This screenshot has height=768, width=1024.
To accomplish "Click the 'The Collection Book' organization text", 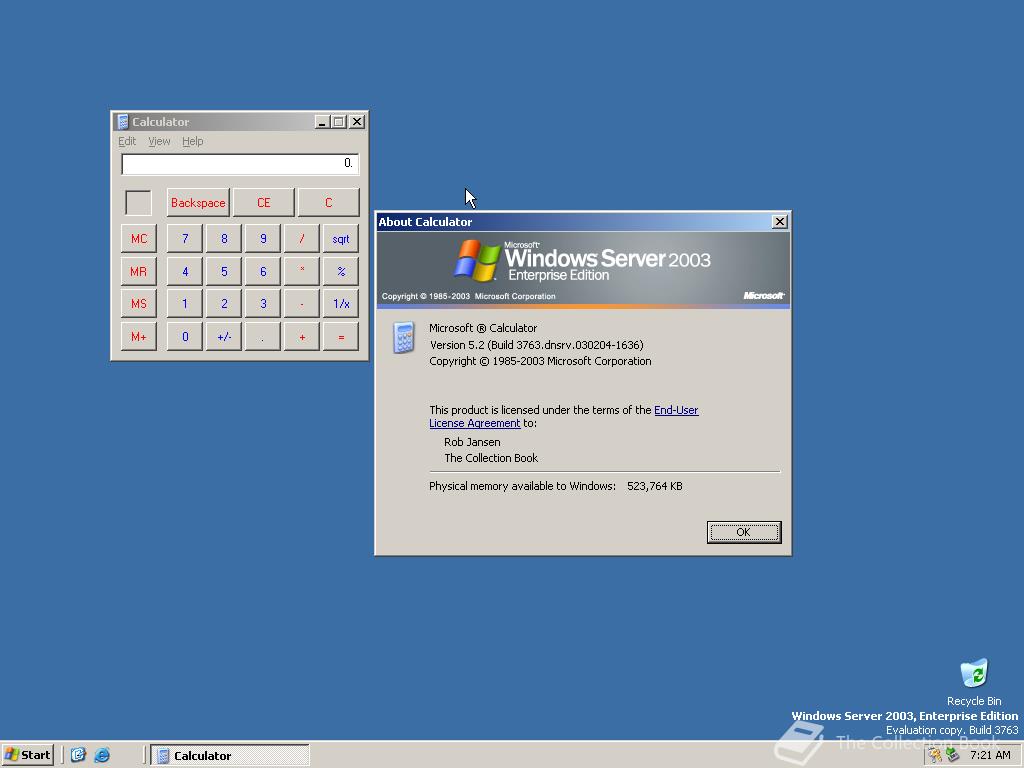I will tap(491, 458).
